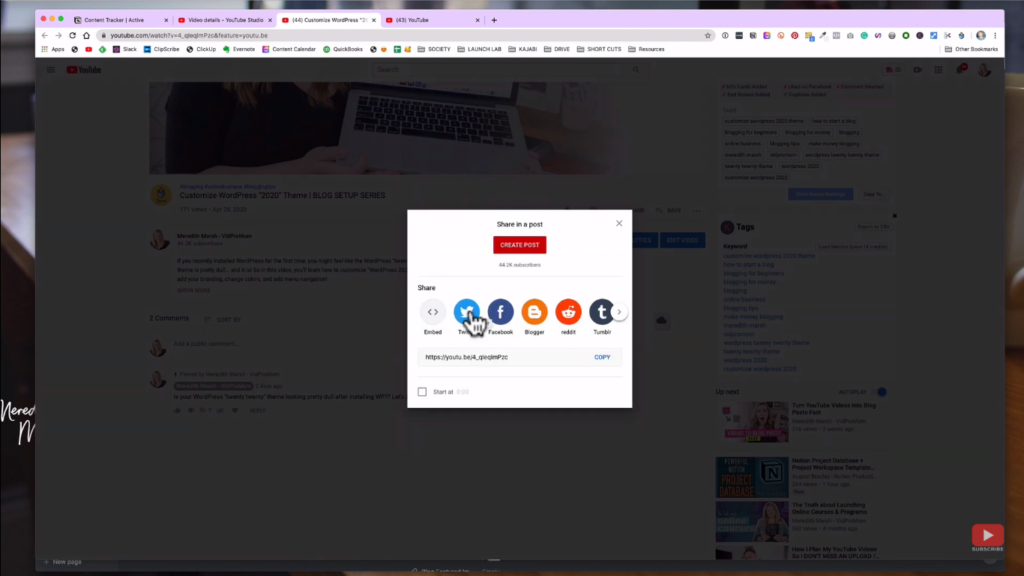Close the Tags panel with the X
1024x576 pixels.
895,216
